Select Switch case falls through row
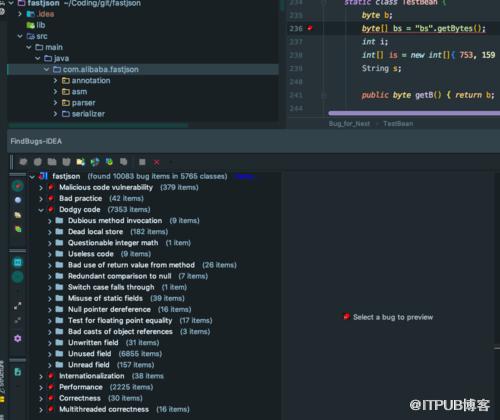 coord(127,287)
